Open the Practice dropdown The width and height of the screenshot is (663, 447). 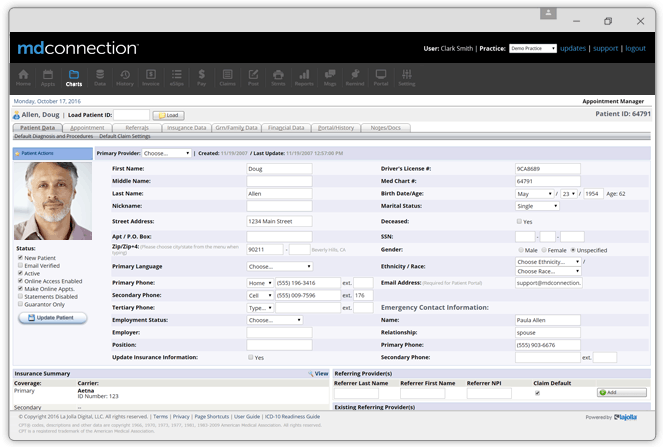[533, 49]
